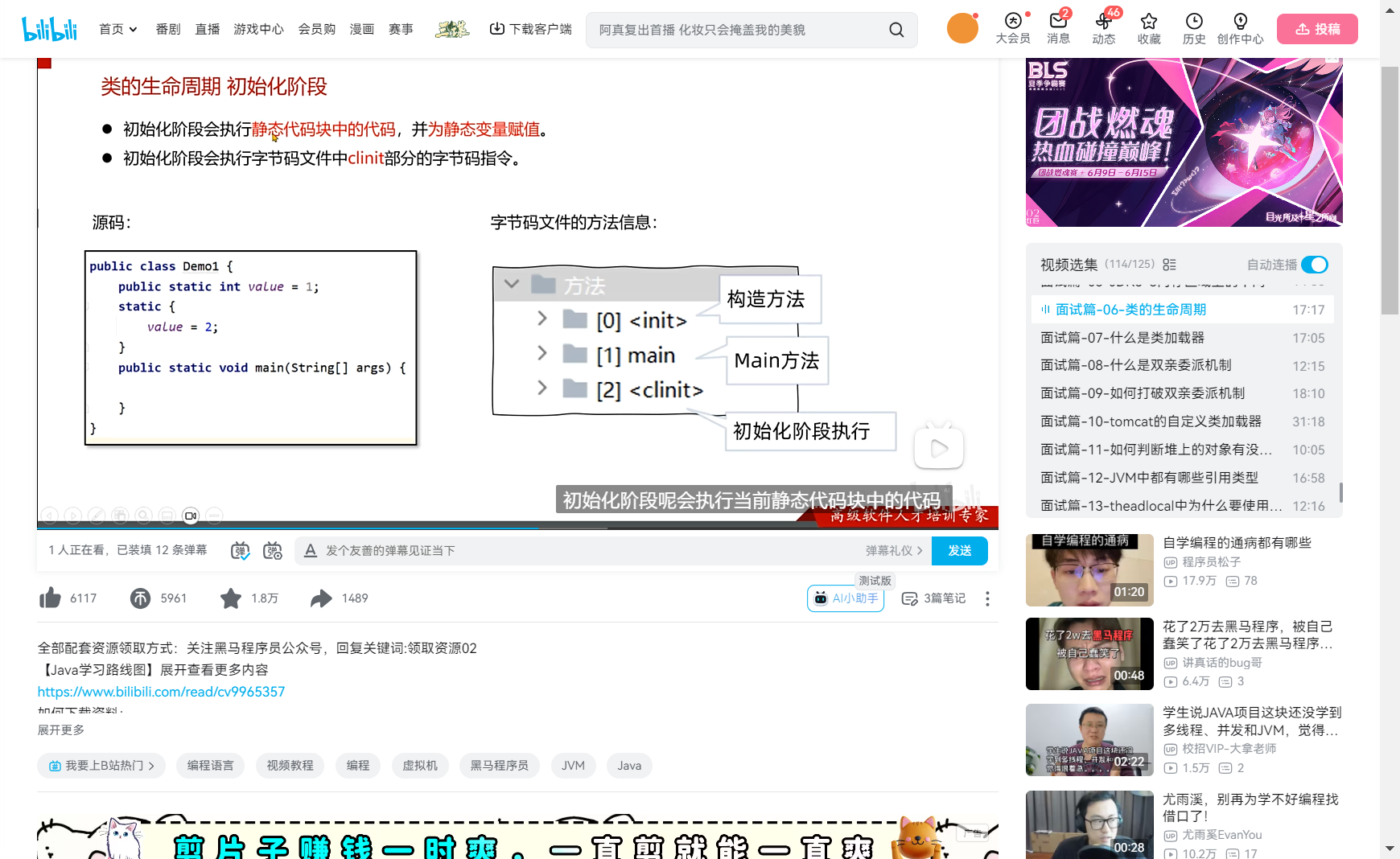The width and height of the screenshot is (1400, 859).
Task: Click the bilibili logo
Action: pyautogui.click(x=50, y=29)
